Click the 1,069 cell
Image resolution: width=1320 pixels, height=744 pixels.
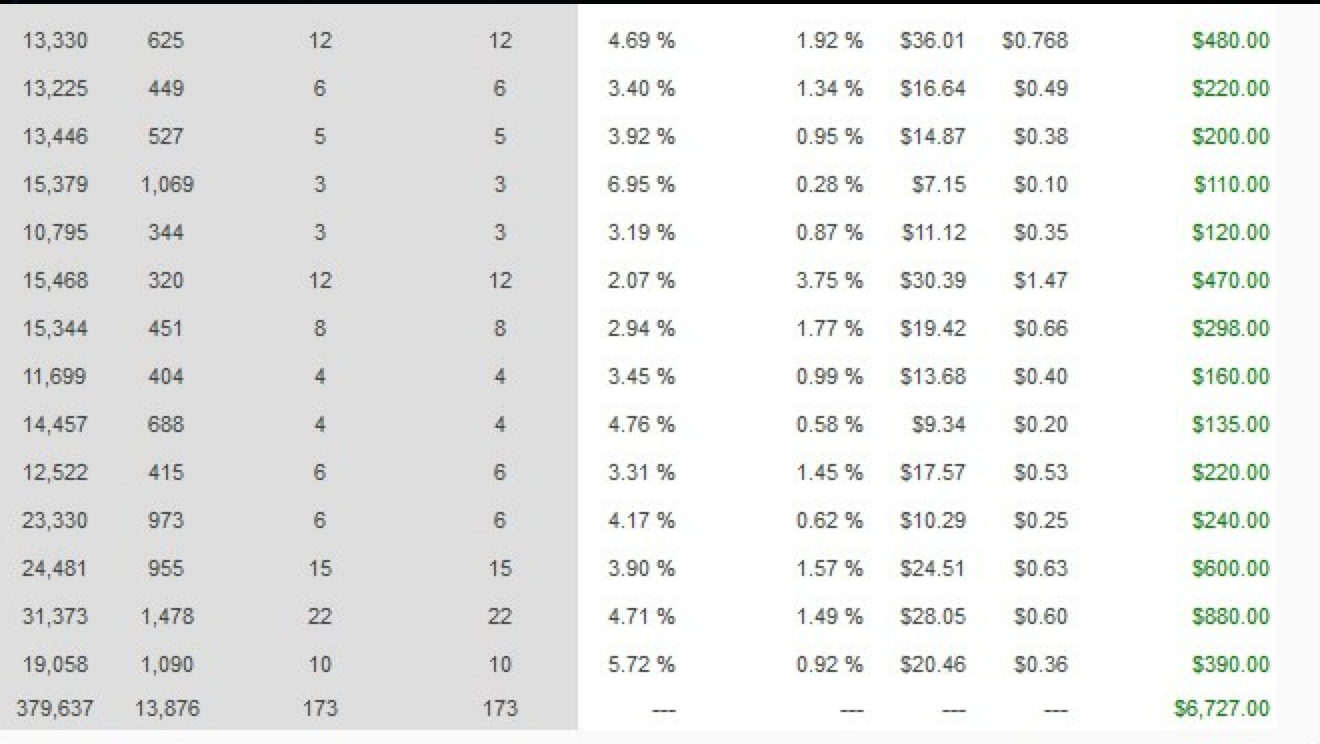click(167, 185)
